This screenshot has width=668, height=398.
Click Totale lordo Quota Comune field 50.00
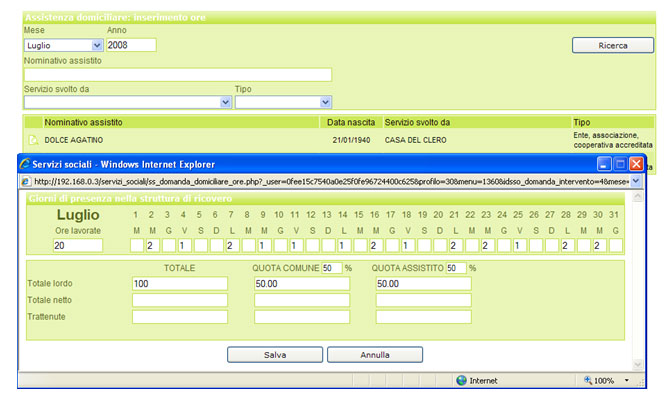coord(302,284)
